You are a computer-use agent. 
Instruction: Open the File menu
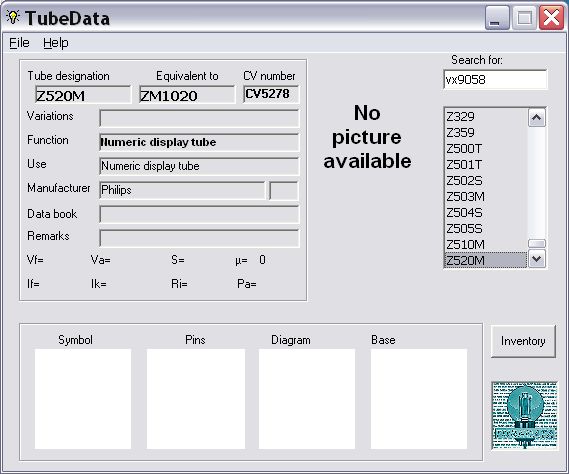tap(19, 43)
